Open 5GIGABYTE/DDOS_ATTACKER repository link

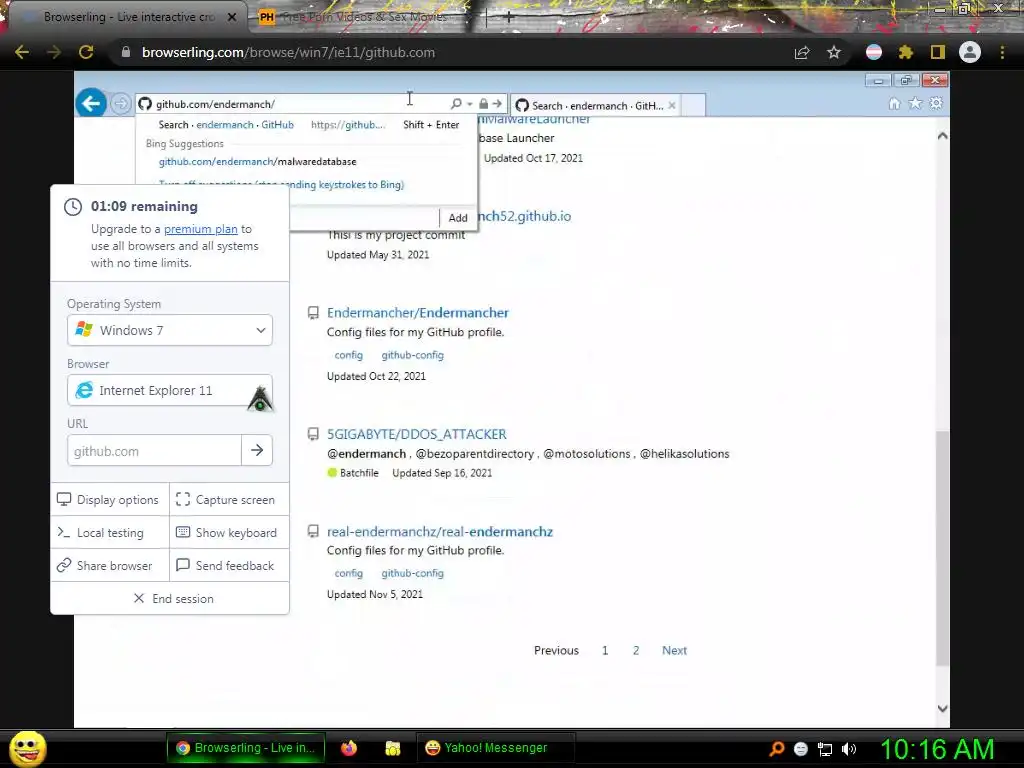pos(417,434)
